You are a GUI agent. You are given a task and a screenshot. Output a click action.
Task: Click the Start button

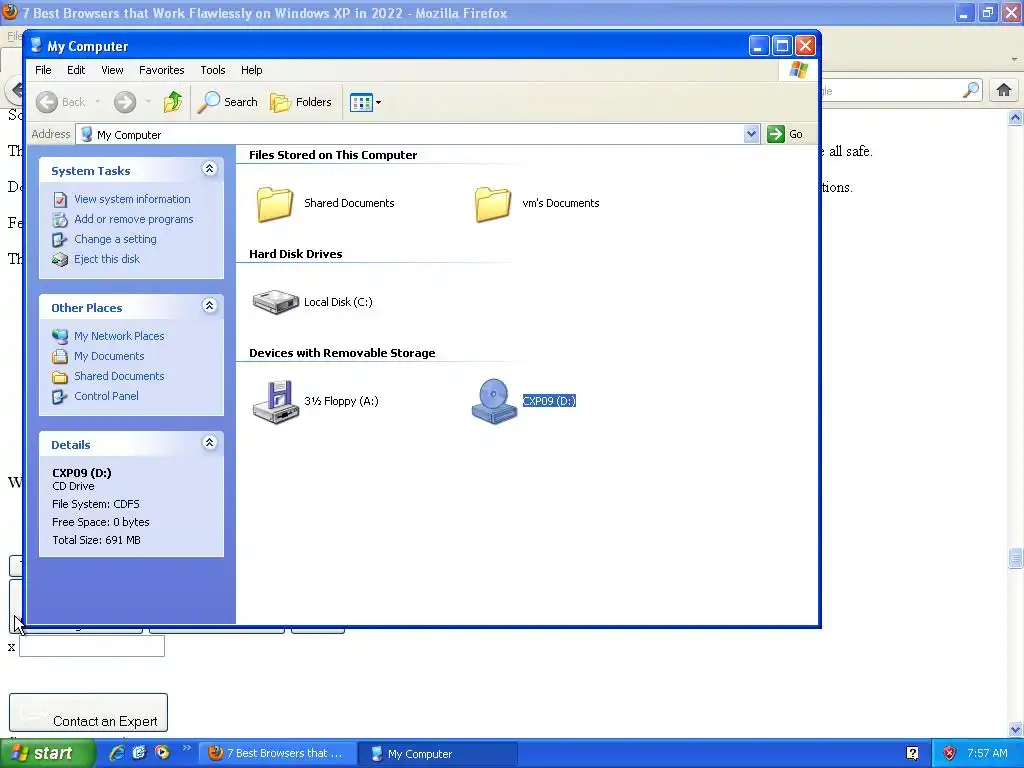pyautogui.click(x=47, y=754)
